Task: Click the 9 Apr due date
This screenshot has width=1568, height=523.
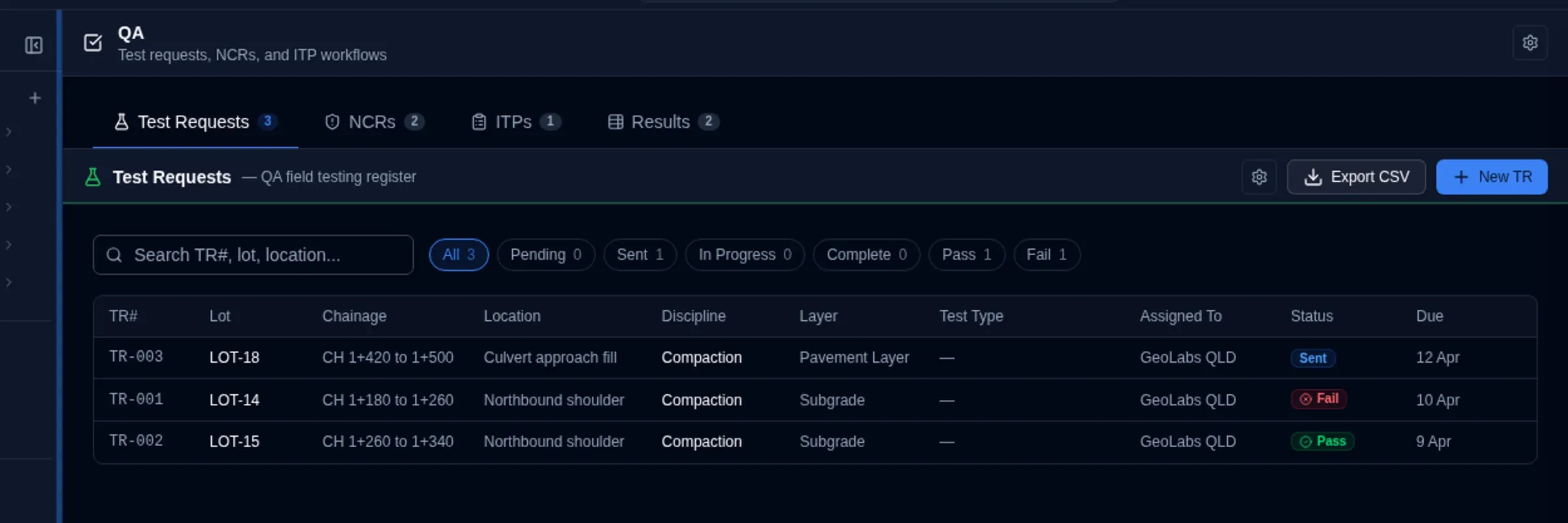Action: [1433, 442]
